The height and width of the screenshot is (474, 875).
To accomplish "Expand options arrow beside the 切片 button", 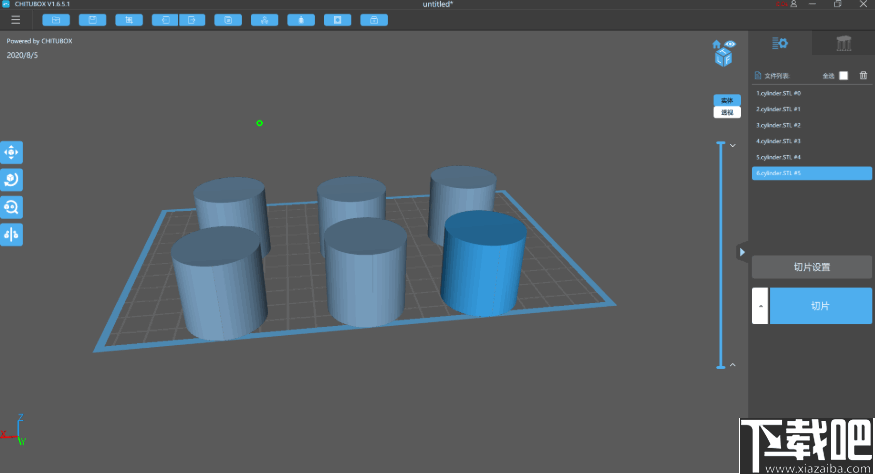I will [x=760, y=305].
